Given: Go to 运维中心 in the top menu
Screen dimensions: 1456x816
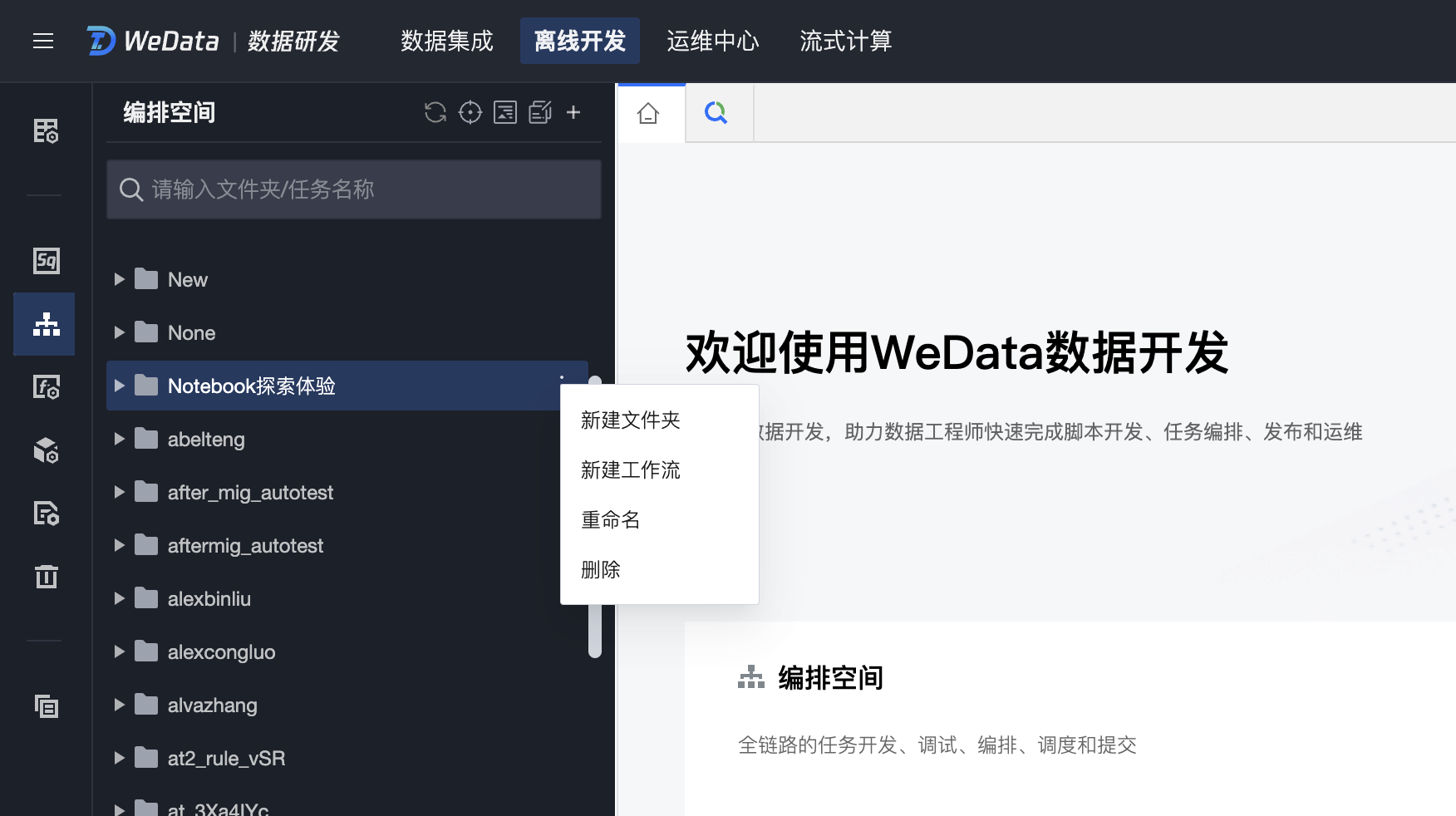Looking at the screenshot, I should 713,41.
